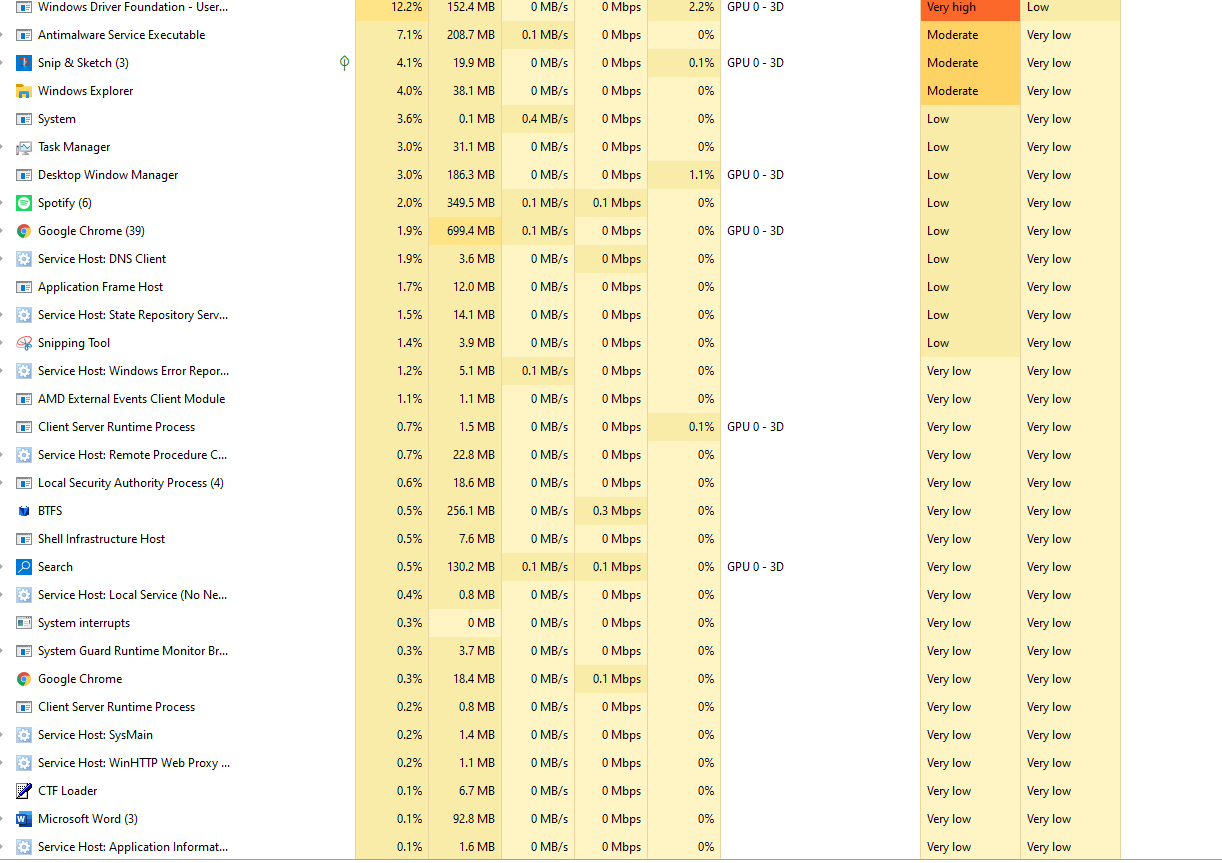Click the green leaf suspended status icon

pos(345,63)
